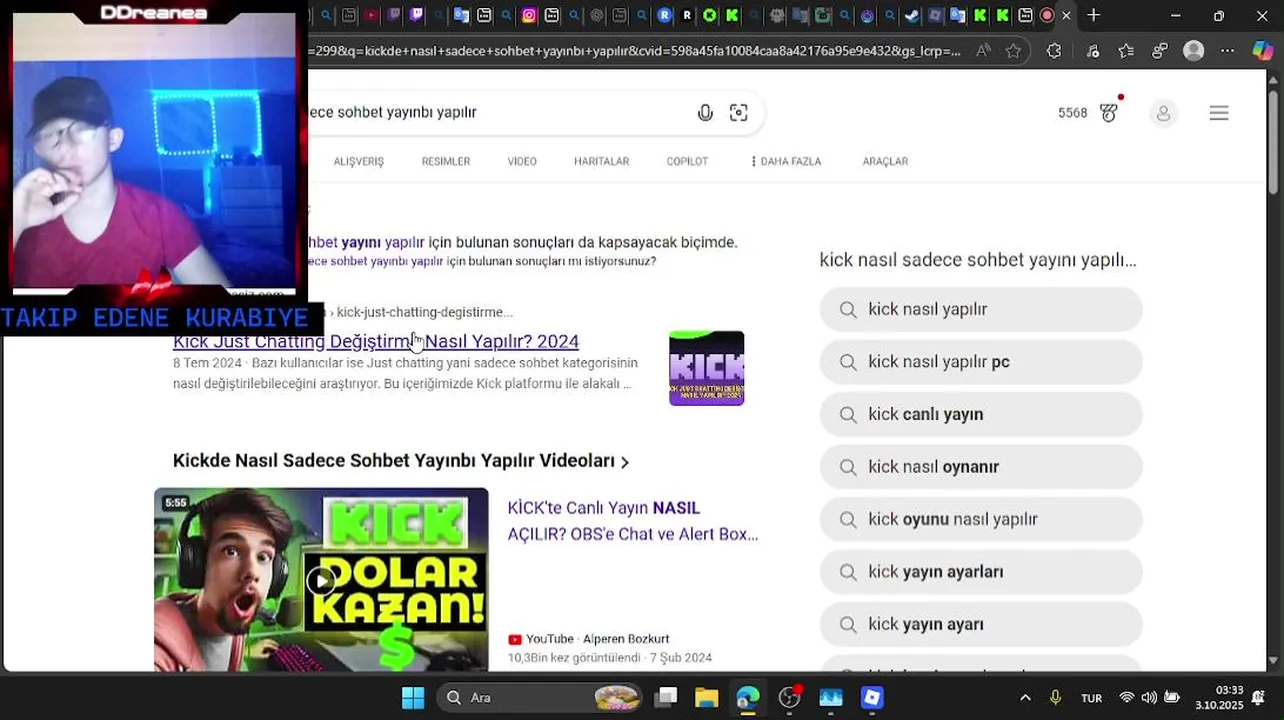Screen dimensions: 1284x720
Task: Open the browser extensions puzzle icon
Action: [x=1054, y=51]
